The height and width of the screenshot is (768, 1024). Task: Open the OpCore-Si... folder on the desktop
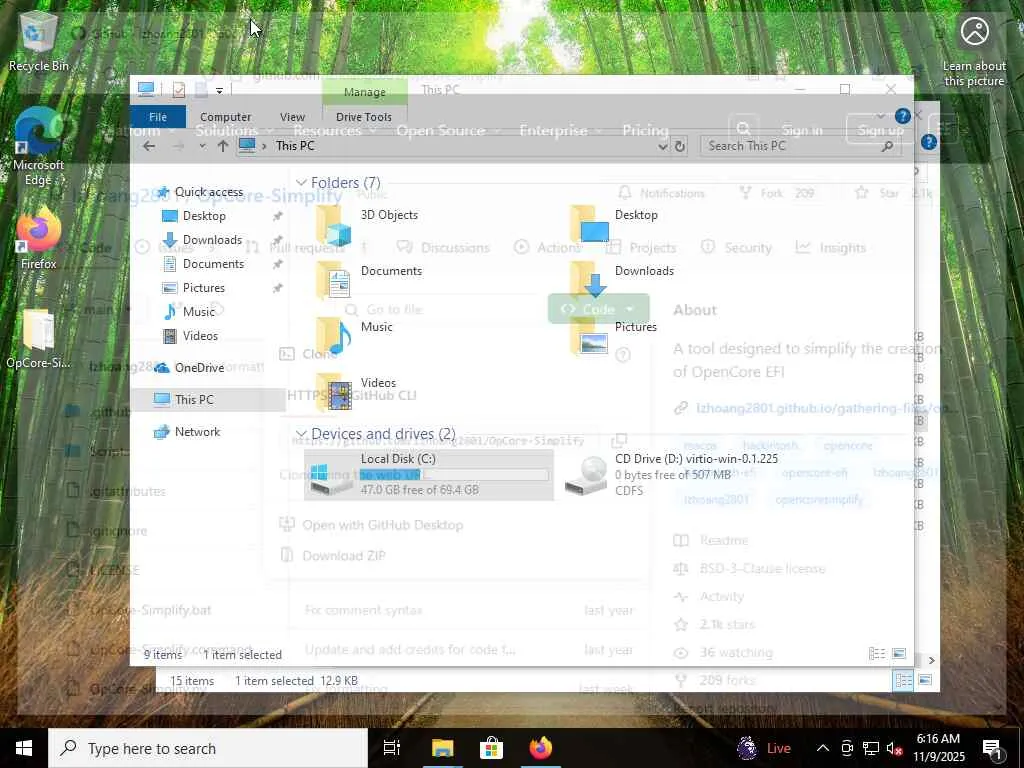pos(39,339)
